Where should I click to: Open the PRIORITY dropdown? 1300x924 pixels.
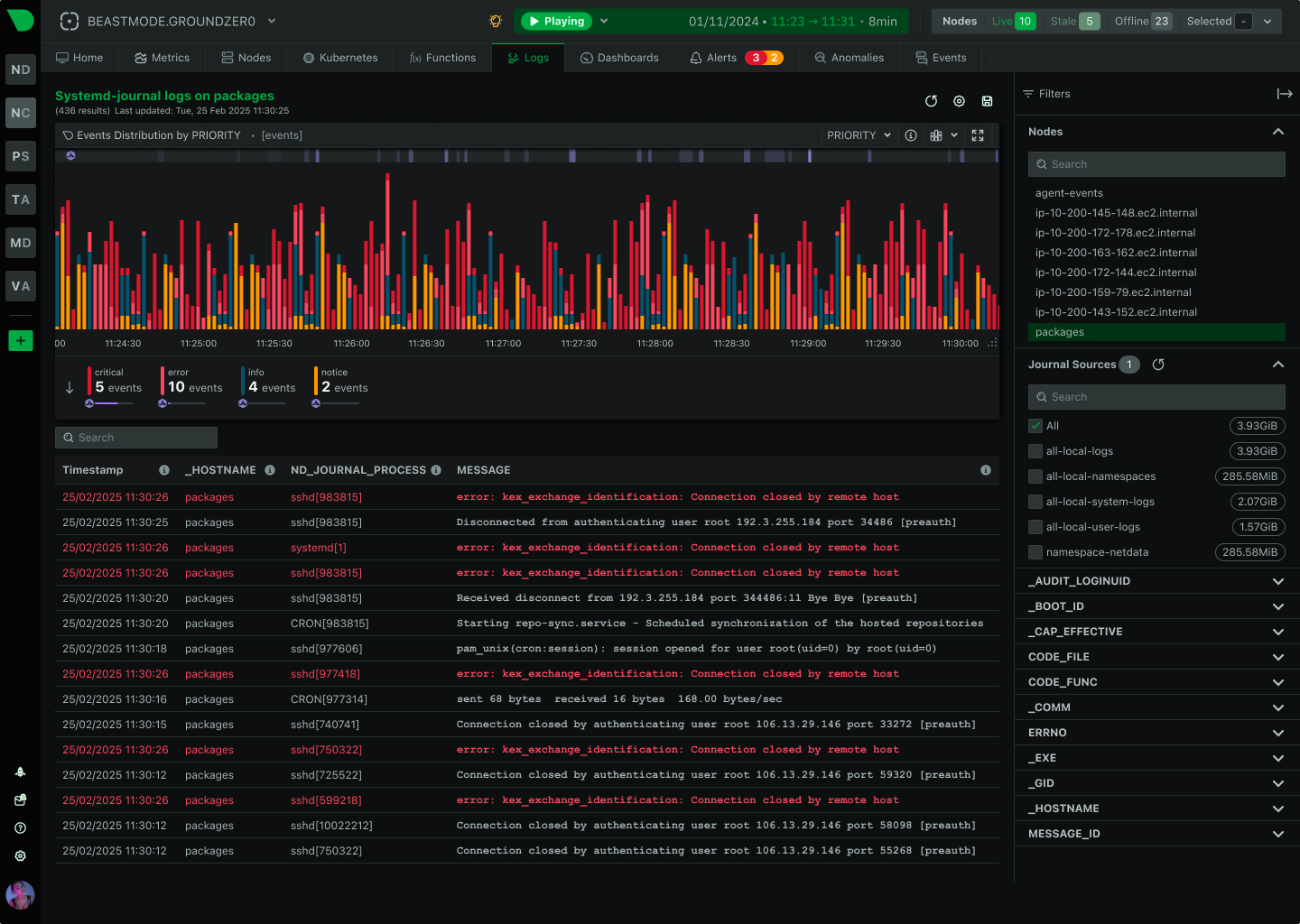857,134
